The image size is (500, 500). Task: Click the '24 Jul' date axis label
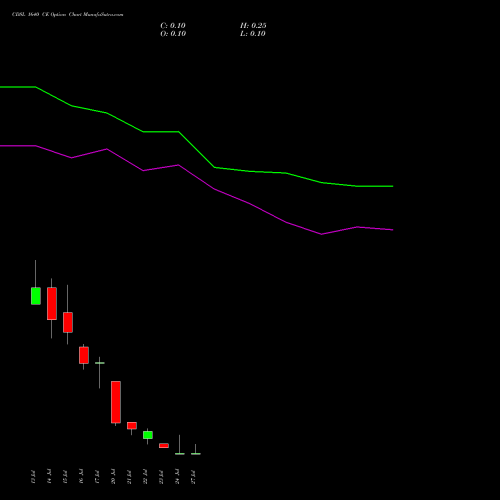pyautogui.click(x=177, y=477)
